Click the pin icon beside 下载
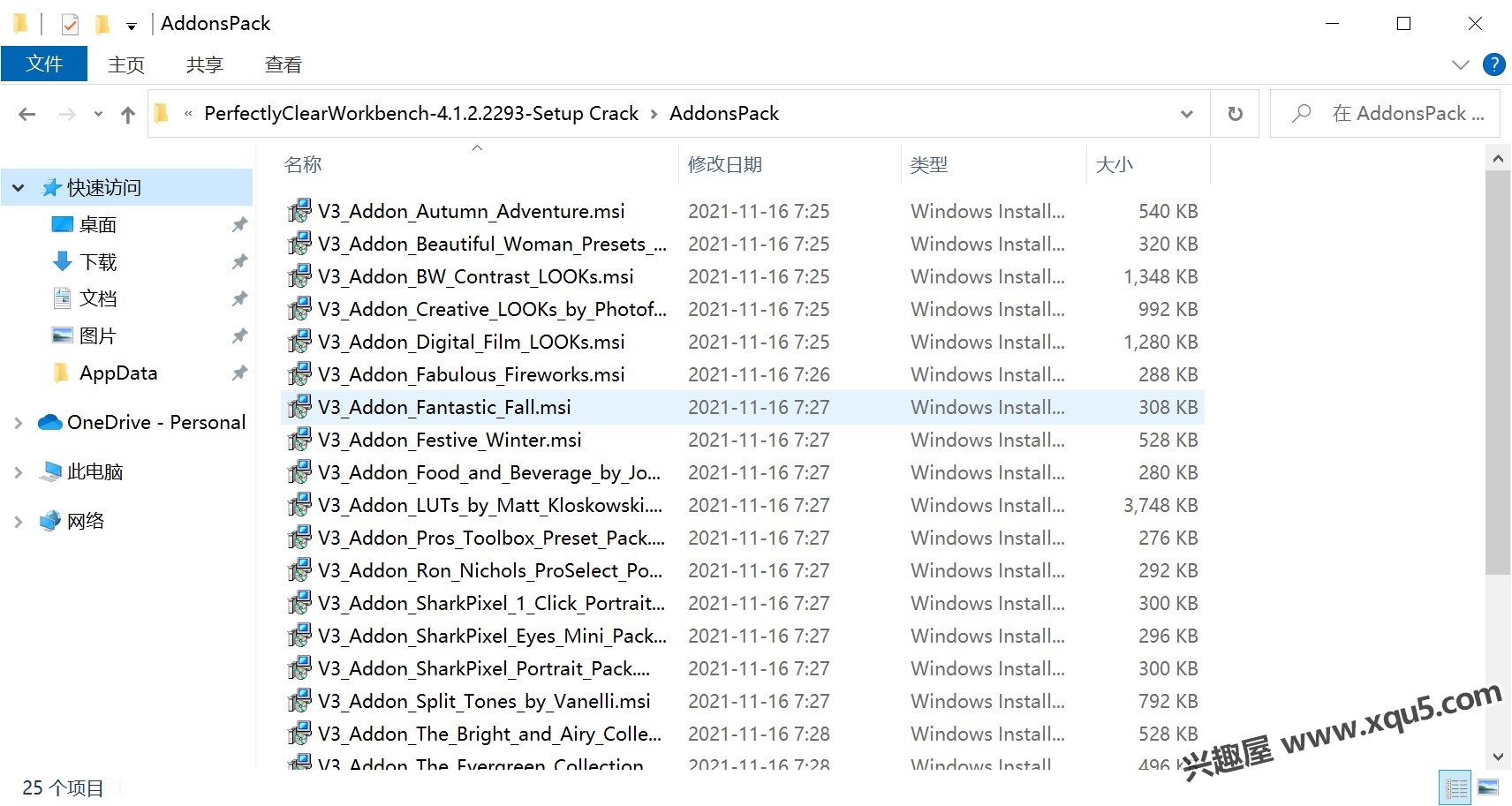This screenshot has width=1512, height=806. pos(239,262)
